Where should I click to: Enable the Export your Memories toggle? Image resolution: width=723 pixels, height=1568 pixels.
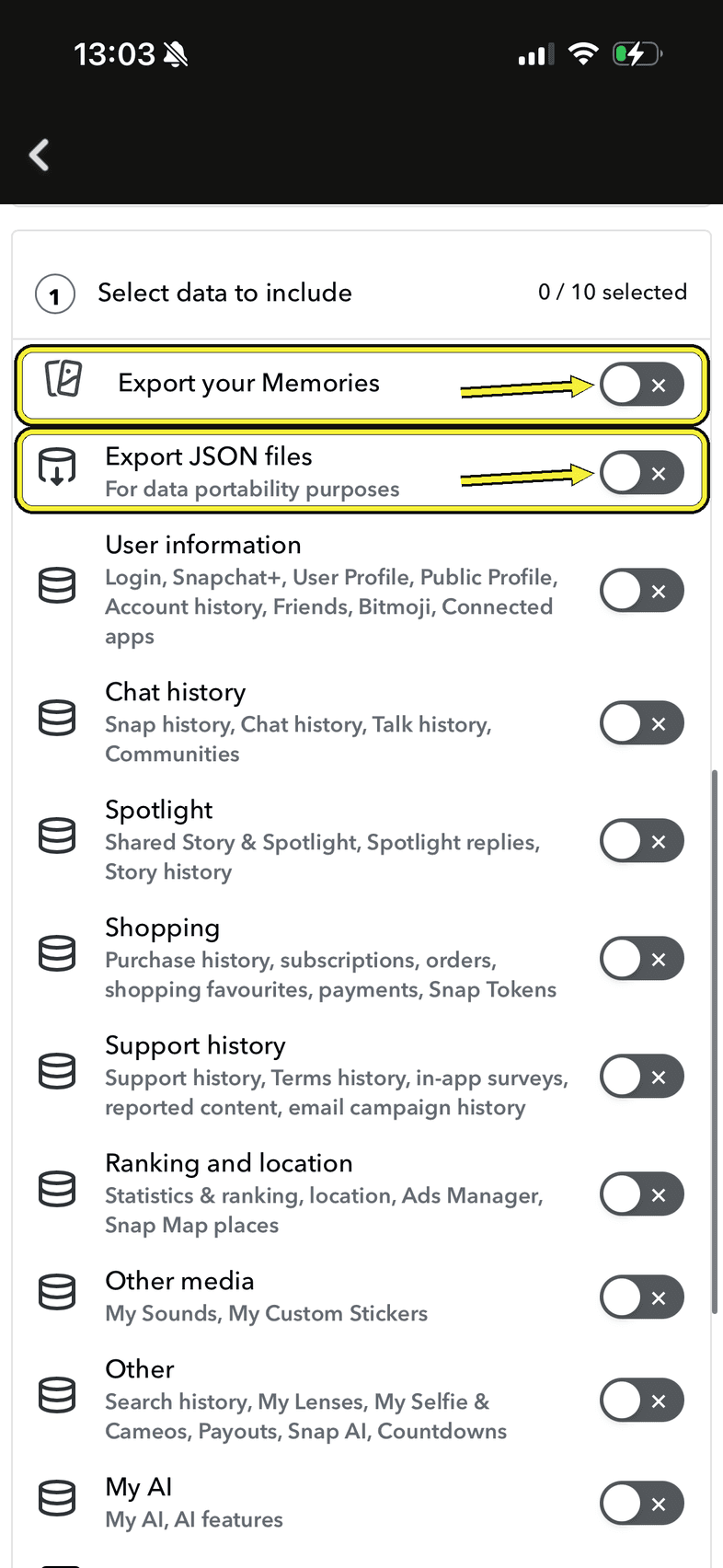(x=642, y=385)
